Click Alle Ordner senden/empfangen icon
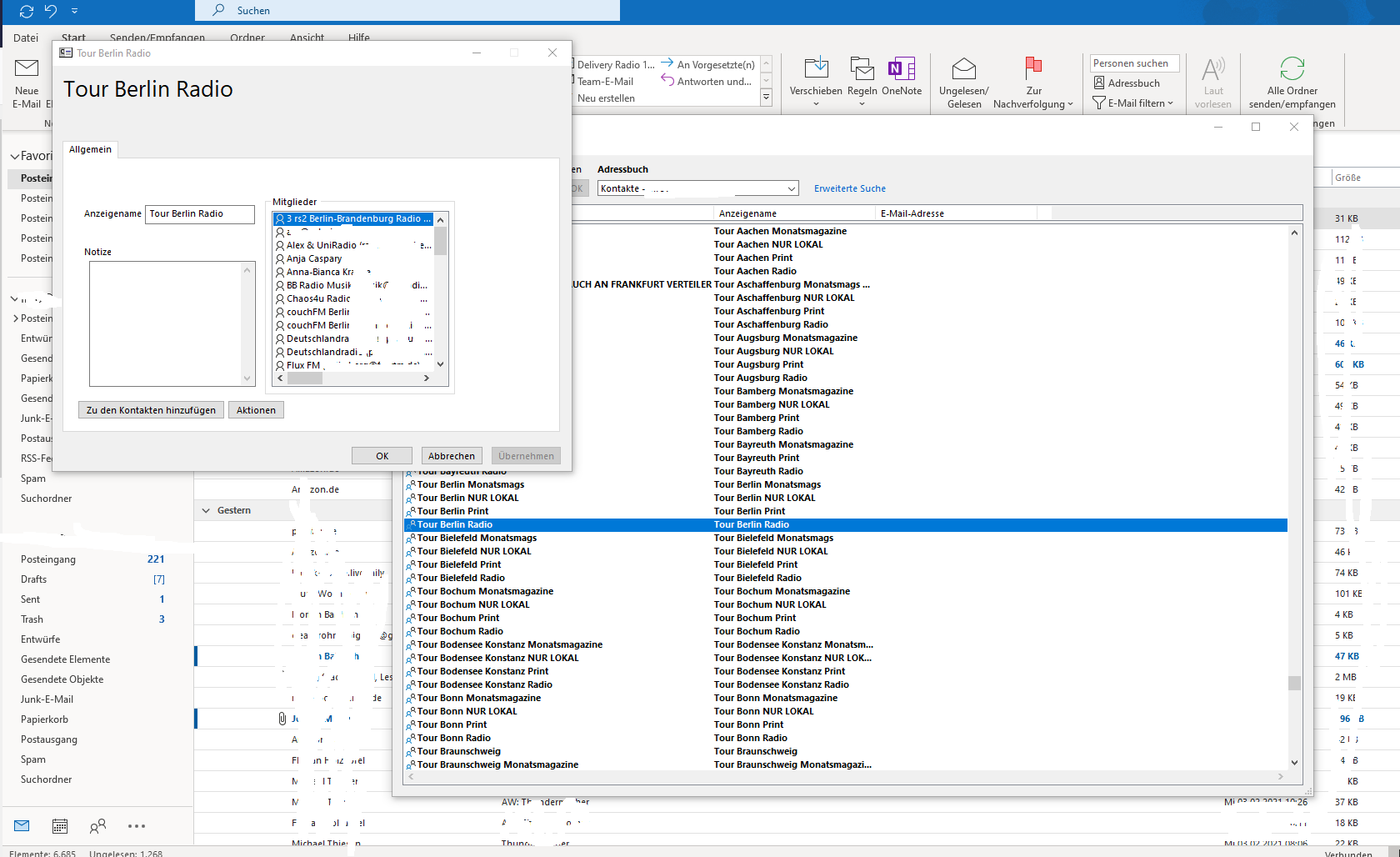1400x857 pixels. [x=1292, y=68]
